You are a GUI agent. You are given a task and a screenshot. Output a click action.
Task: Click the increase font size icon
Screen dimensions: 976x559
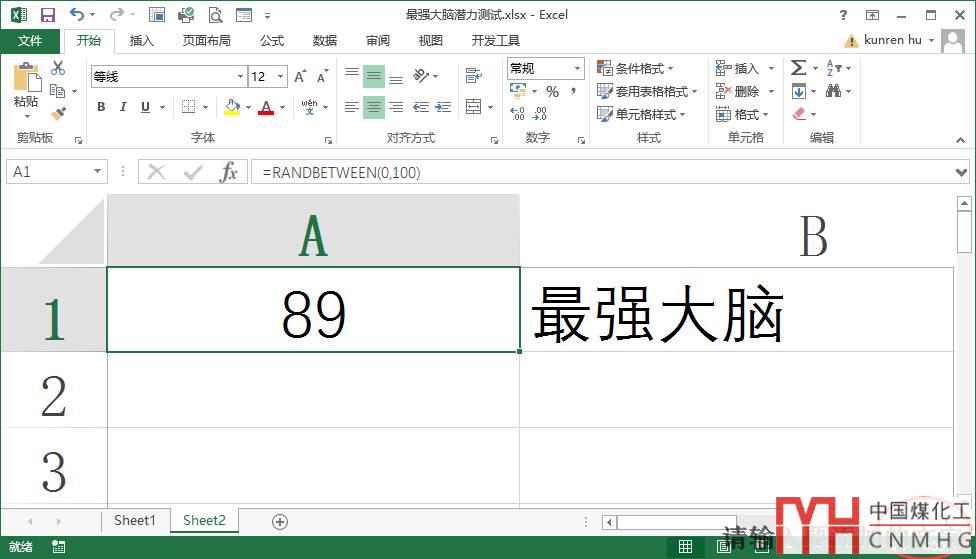point(302,77)
